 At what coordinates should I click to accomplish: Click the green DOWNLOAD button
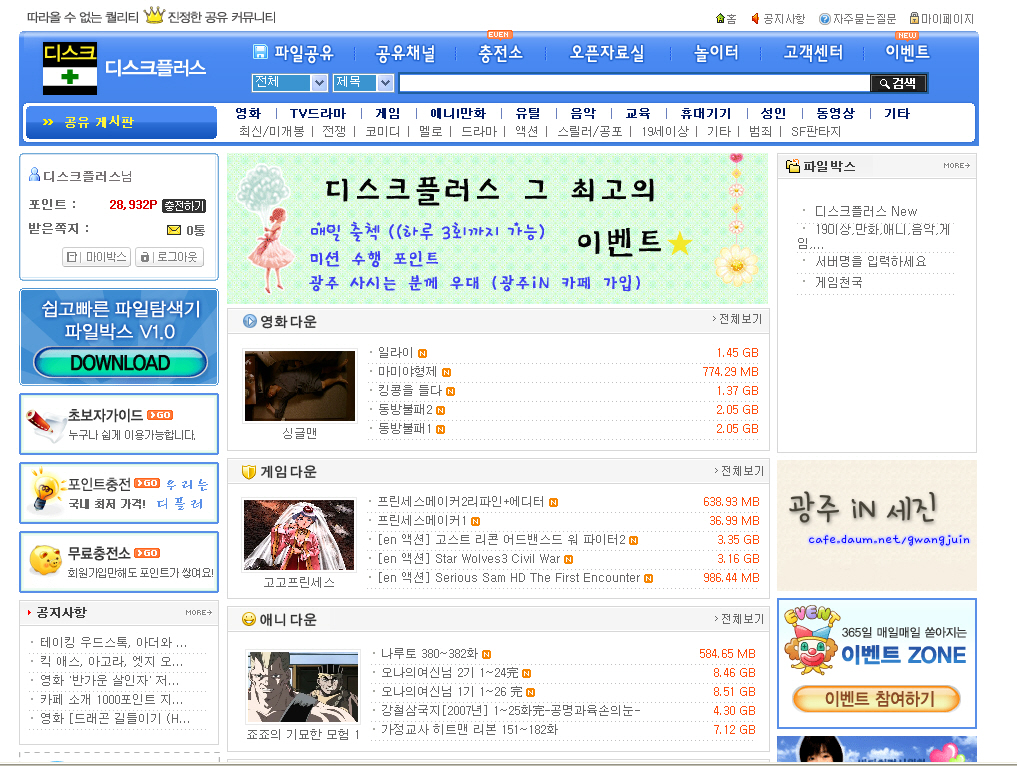point(121,363)
